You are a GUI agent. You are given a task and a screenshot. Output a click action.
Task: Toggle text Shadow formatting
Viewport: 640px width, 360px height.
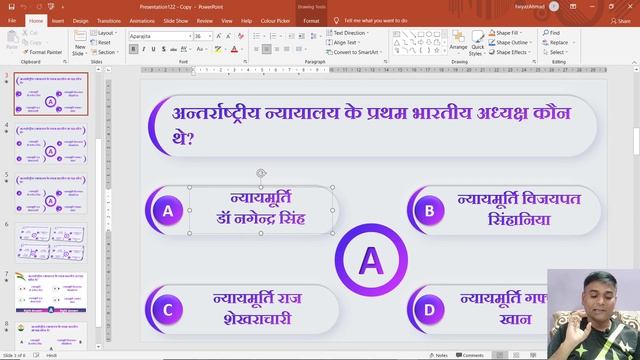click(x=163, y=49)
